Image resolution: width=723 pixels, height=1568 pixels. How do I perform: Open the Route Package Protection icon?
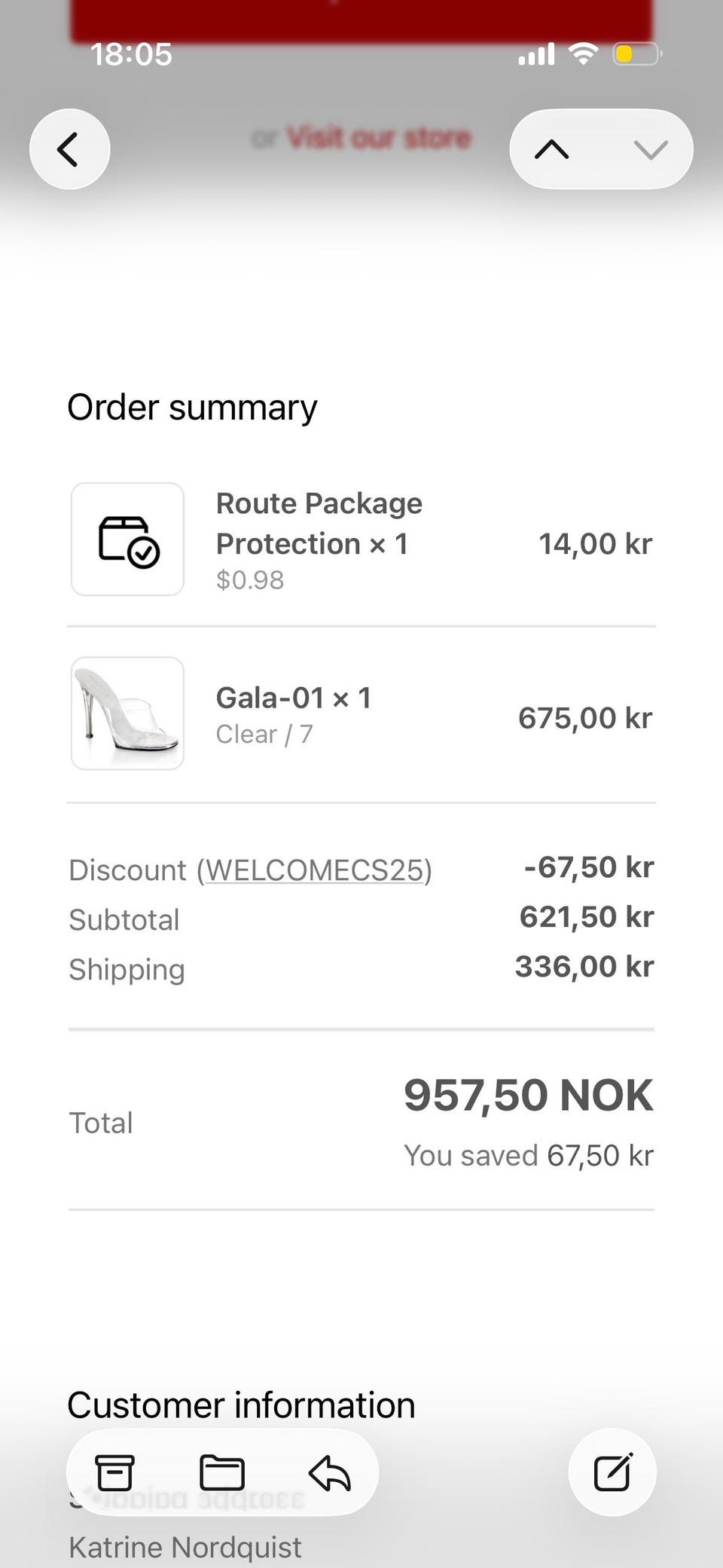point(127,539)
